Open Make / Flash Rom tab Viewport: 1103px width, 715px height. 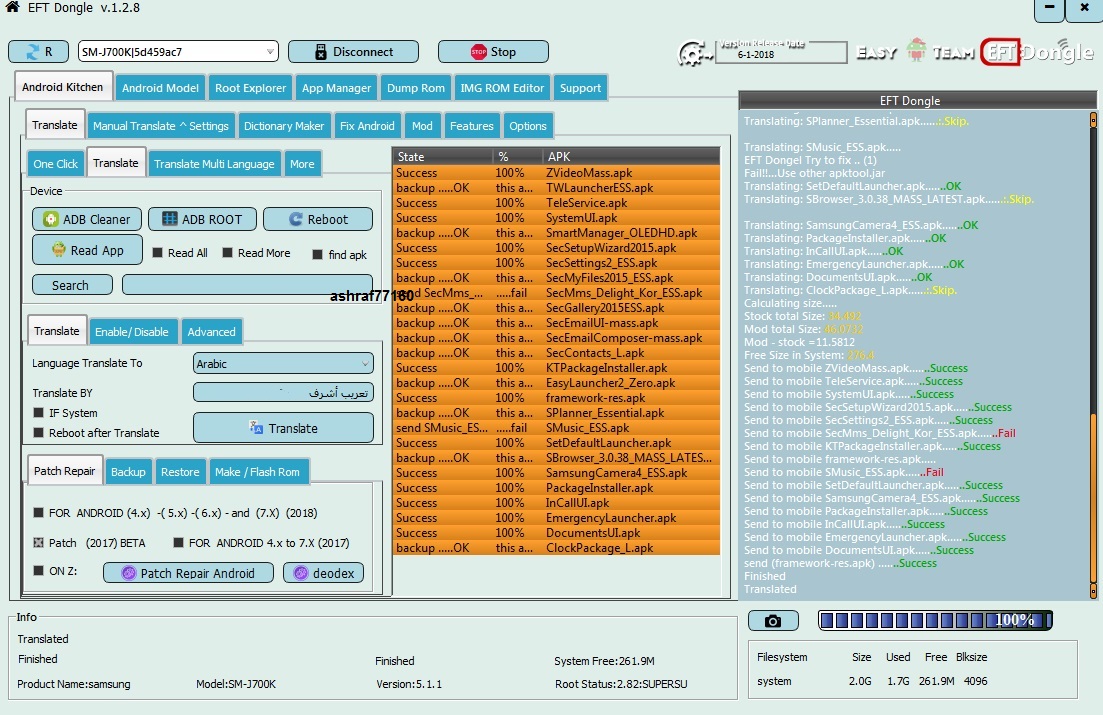[257, 472]
